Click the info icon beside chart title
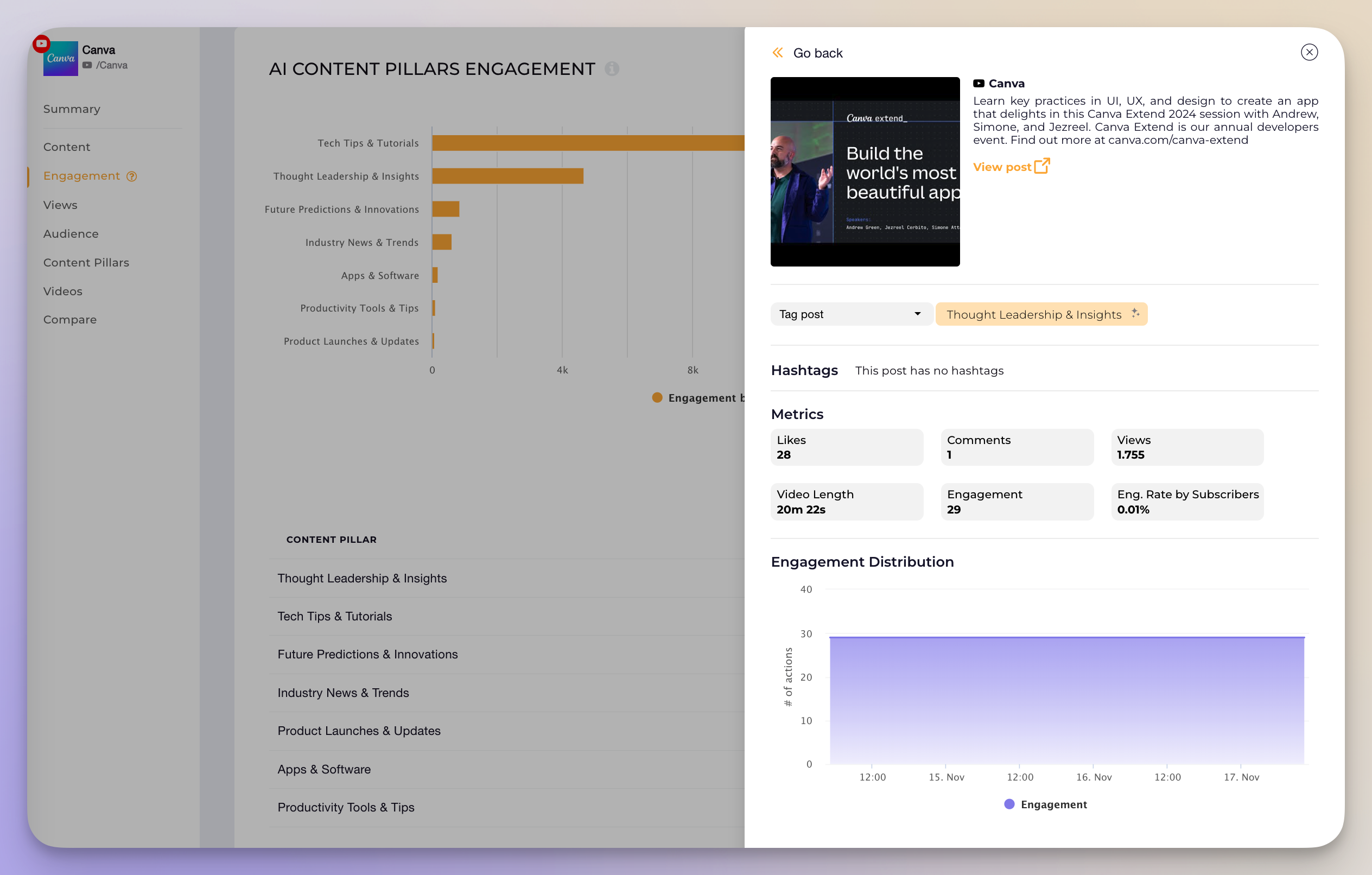Viewport: 1372px width, 875px height. (x=612, y=69)
